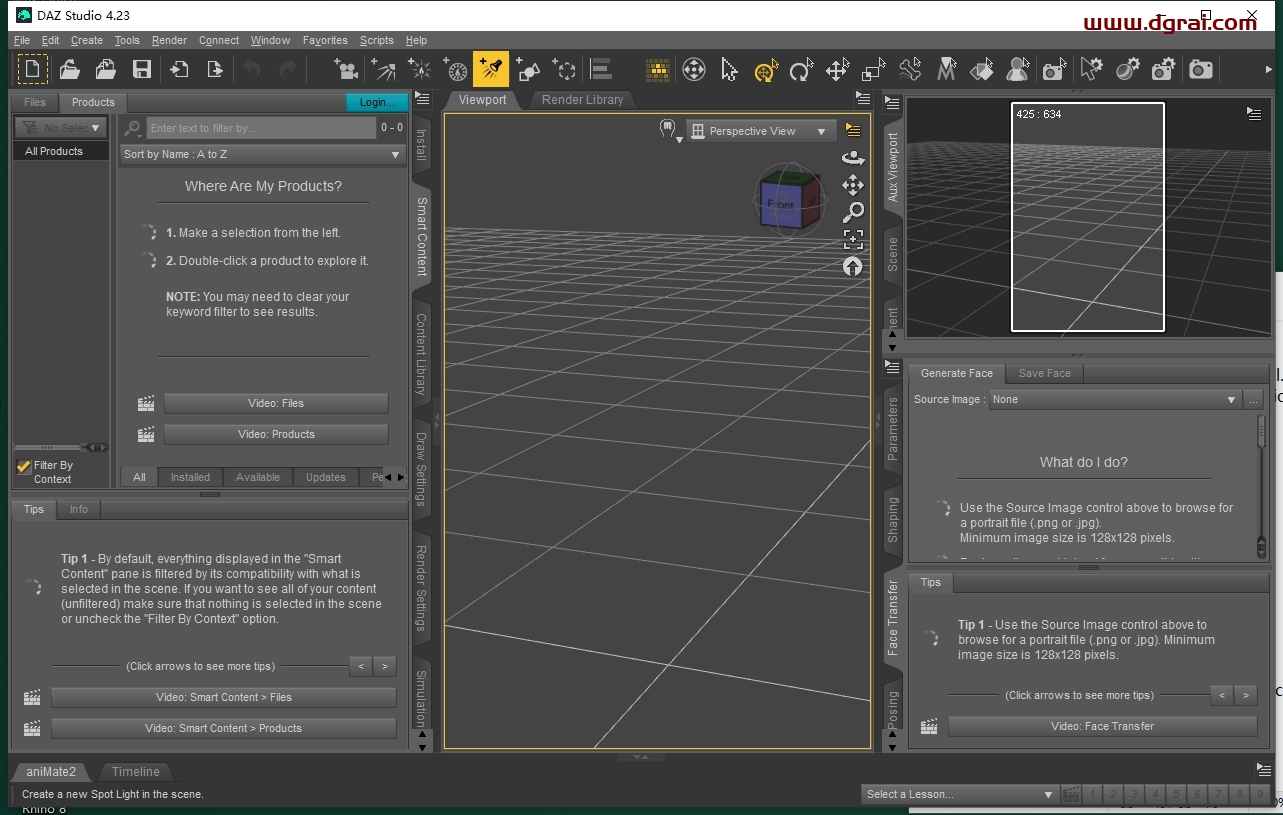Click the Render camera icon in toolbar
1283x815 pixels.
pos(1201,69)
